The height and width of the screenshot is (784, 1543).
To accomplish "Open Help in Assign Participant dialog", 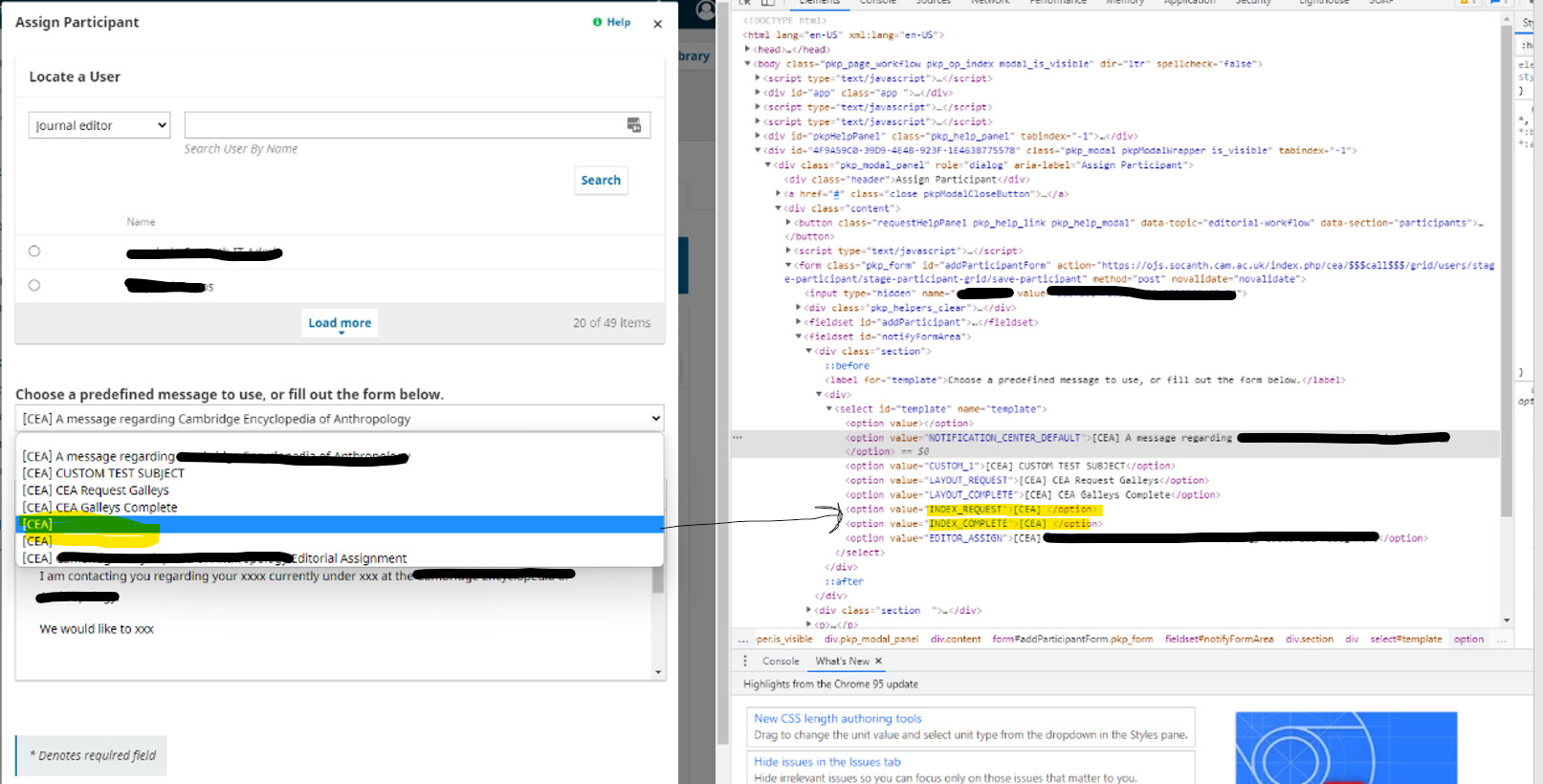I will (x=611, y=22).
